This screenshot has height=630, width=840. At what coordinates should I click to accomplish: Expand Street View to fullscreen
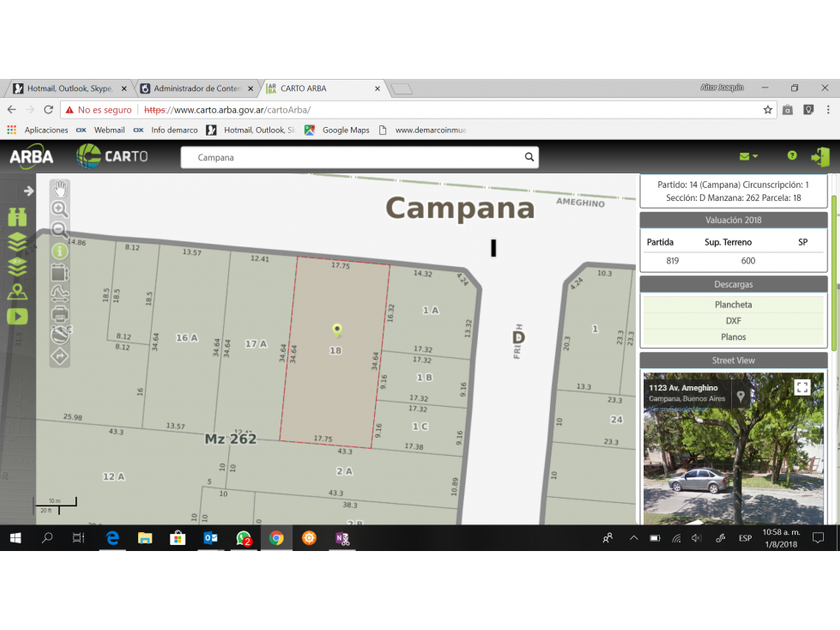pos(802,388)
